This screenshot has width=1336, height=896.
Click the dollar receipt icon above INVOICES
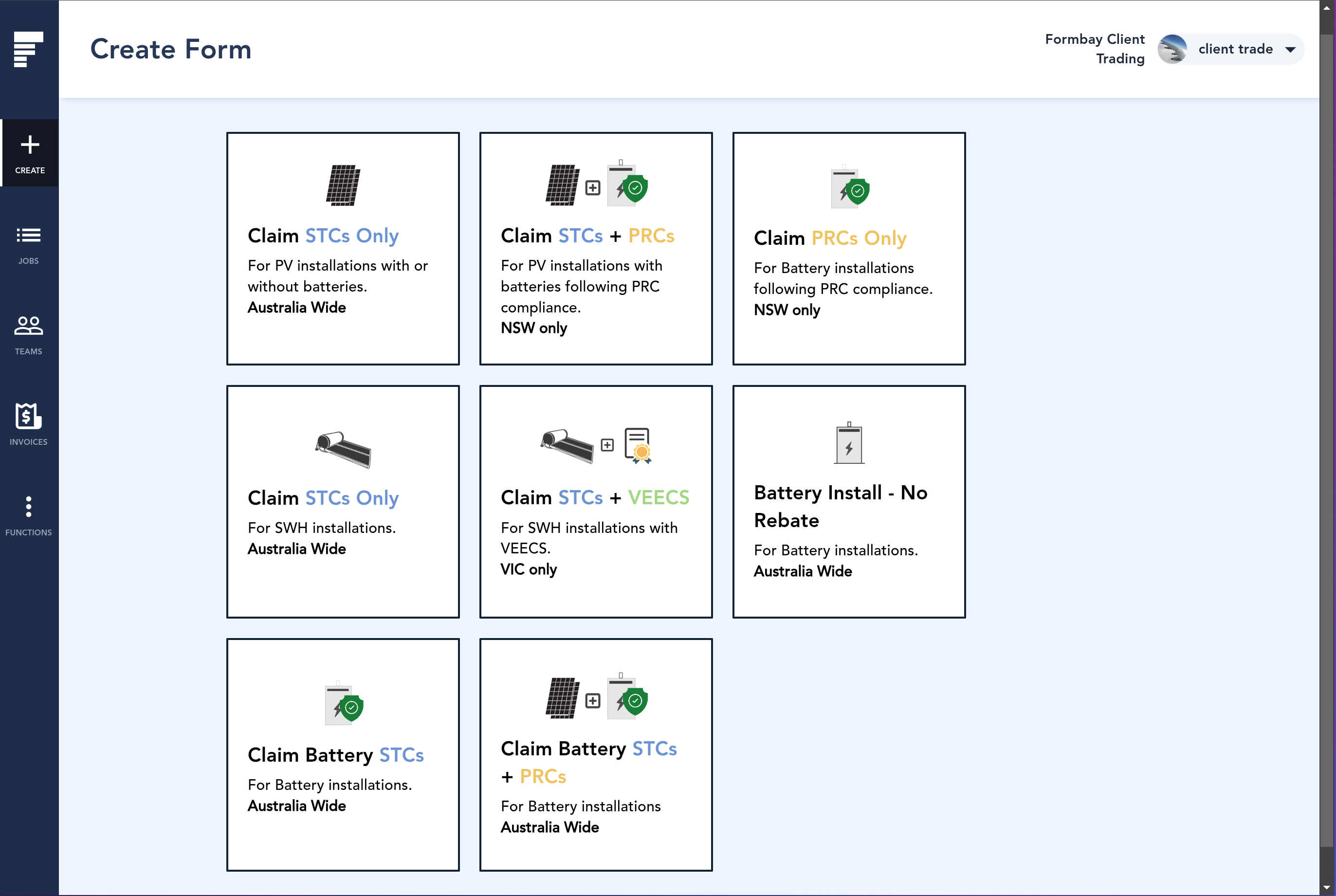(x=29, y=416)
